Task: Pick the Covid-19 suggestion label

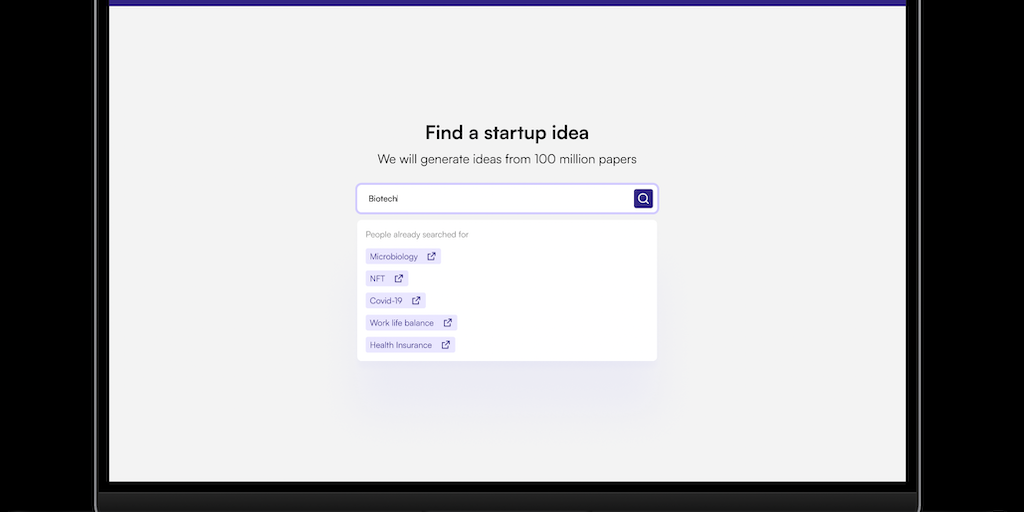Action: 386,301
